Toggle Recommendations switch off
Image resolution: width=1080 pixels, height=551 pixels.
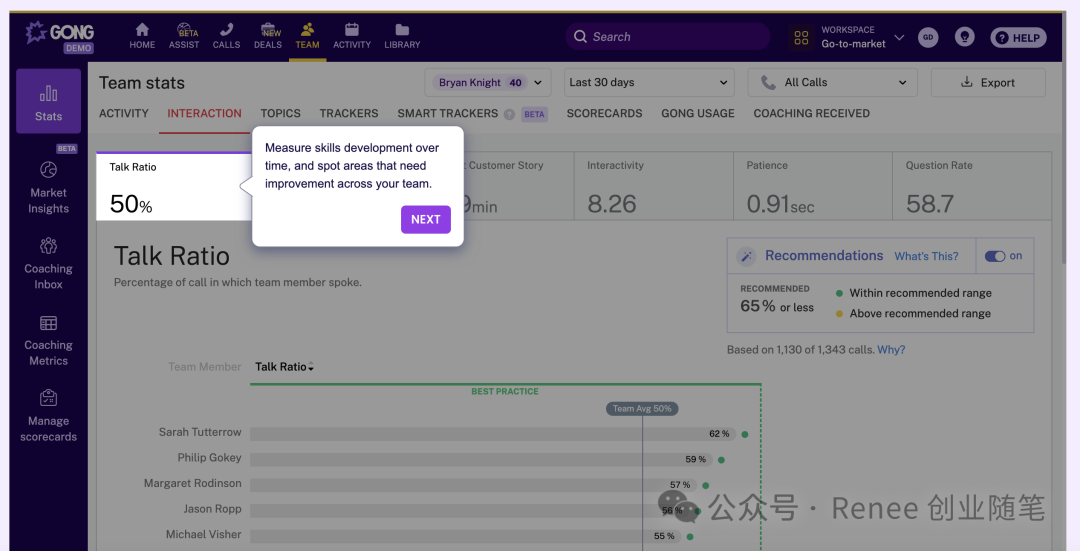995,256
